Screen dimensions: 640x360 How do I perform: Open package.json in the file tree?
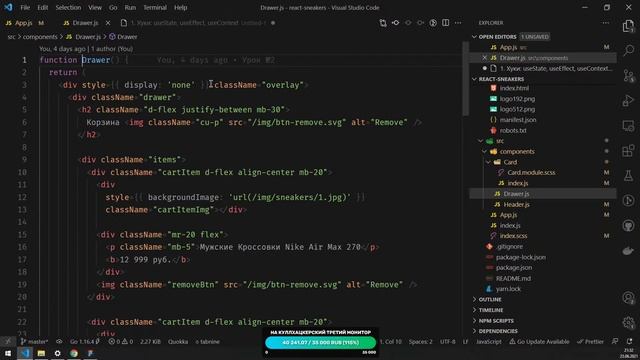point(513,268)
